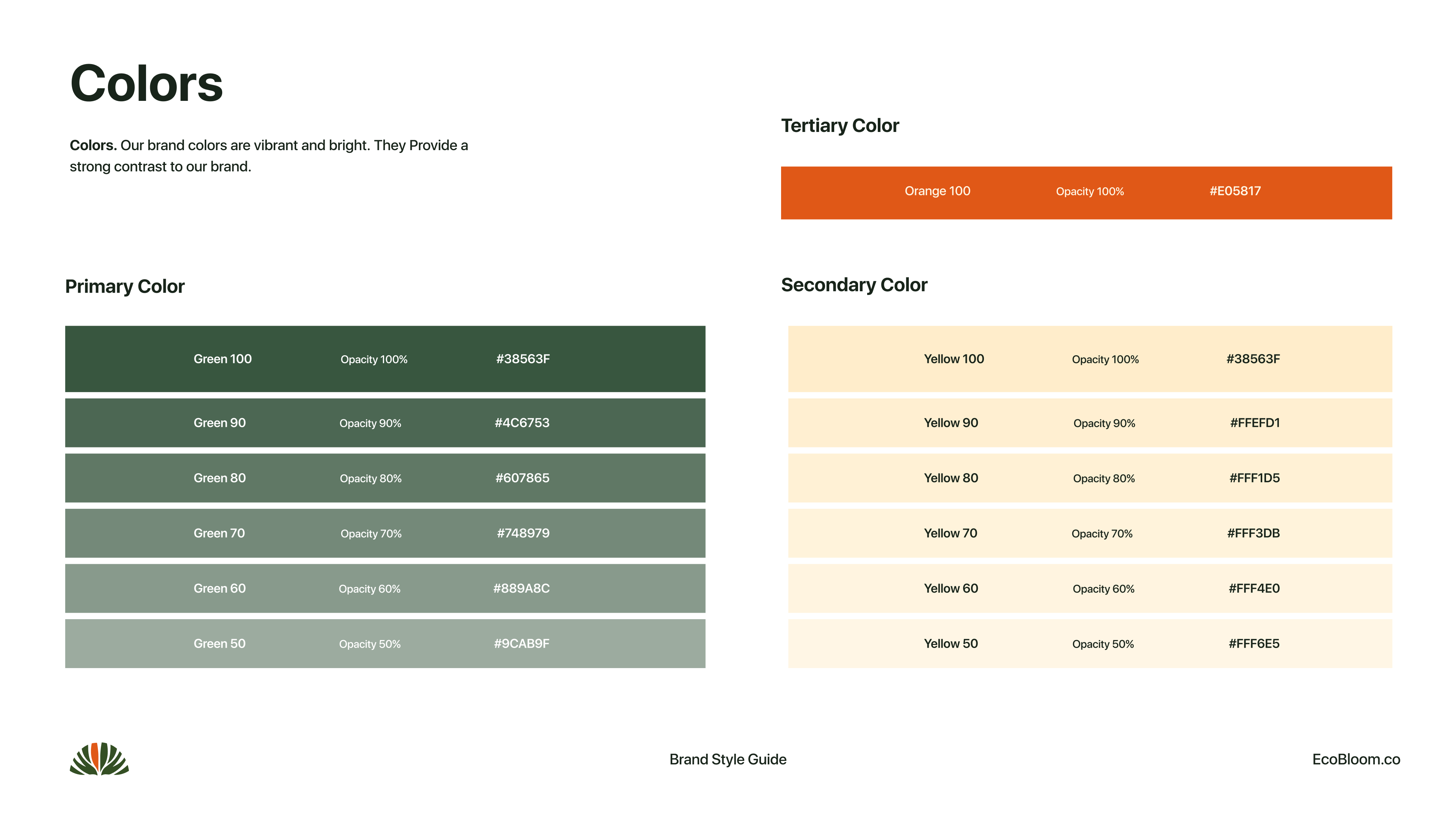Viewport: 1456px width, 819px height.
Task: Select the Yellow 50 color swatch
Action: (x=1090, y=644)
